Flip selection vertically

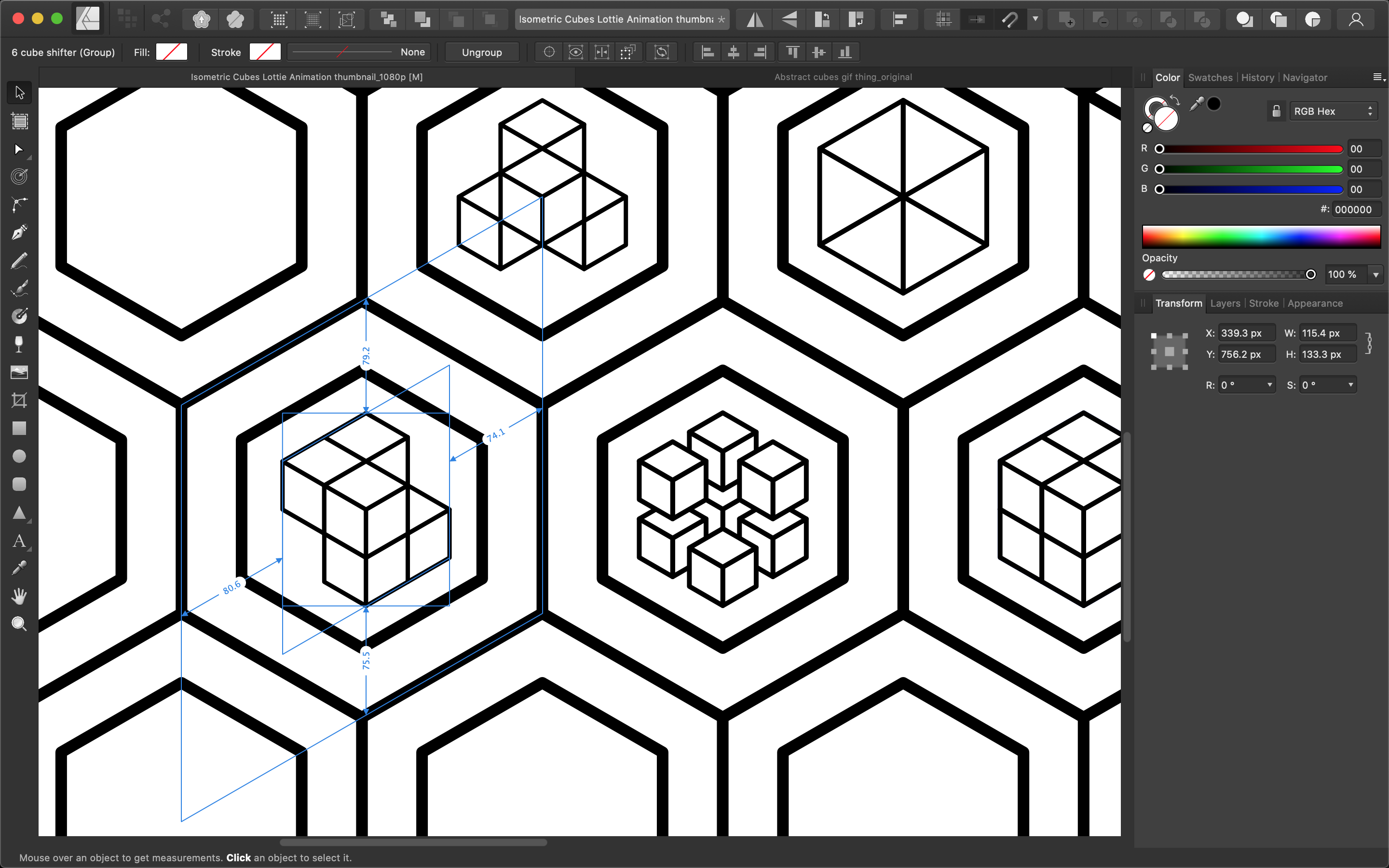coord(789,19)
